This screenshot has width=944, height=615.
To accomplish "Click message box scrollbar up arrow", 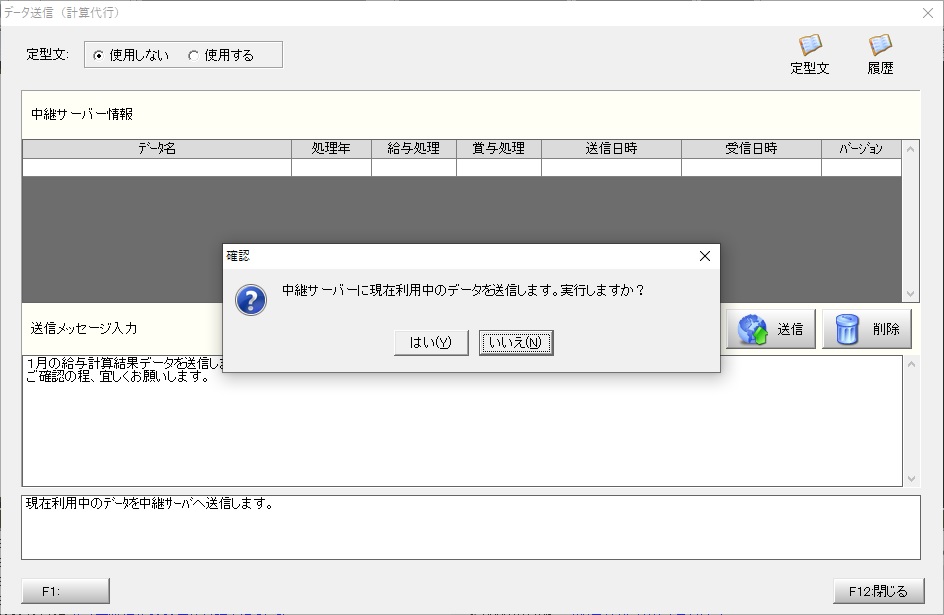I will [x=911, y=364].
